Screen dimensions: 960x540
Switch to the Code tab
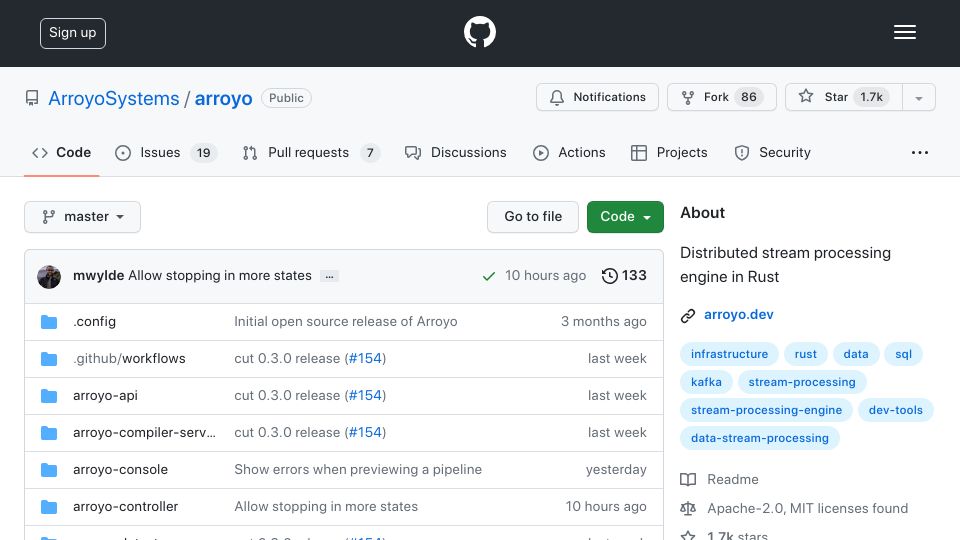[x=61, y=152]
